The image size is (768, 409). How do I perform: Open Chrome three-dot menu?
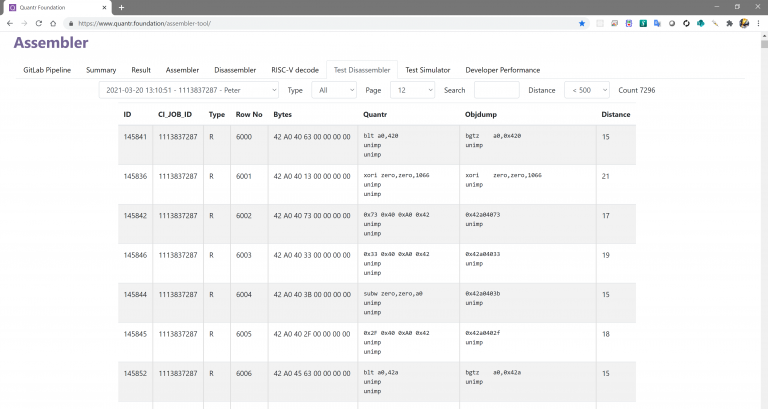coord(758,23)
